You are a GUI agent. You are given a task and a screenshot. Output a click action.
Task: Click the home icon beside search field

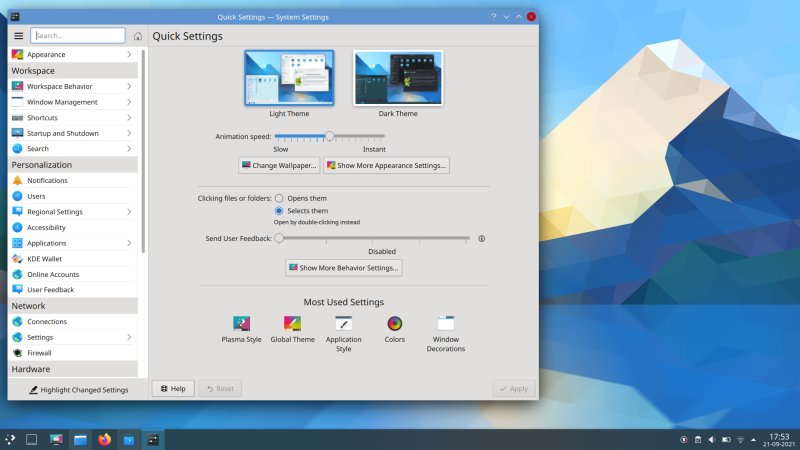pyautogui.click(x=137, y=36)
